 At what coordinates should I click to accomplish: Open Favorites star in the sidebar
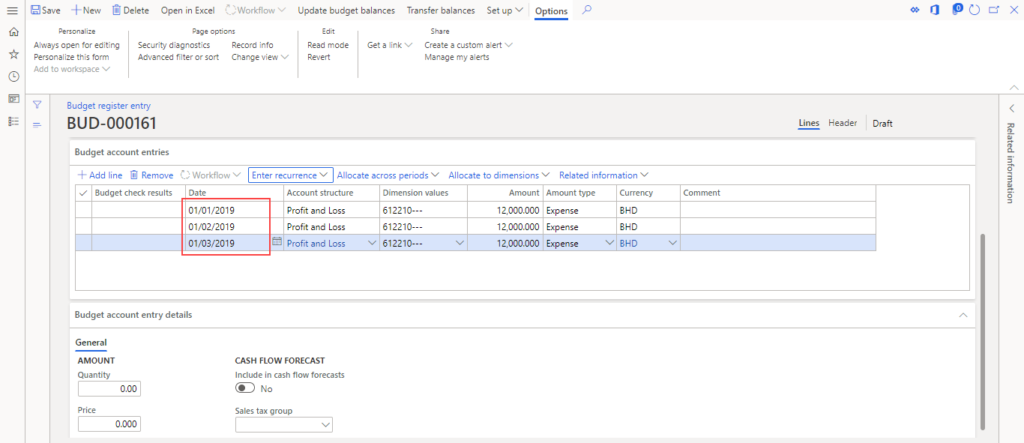pyautogui.click(x=13, y=54)
